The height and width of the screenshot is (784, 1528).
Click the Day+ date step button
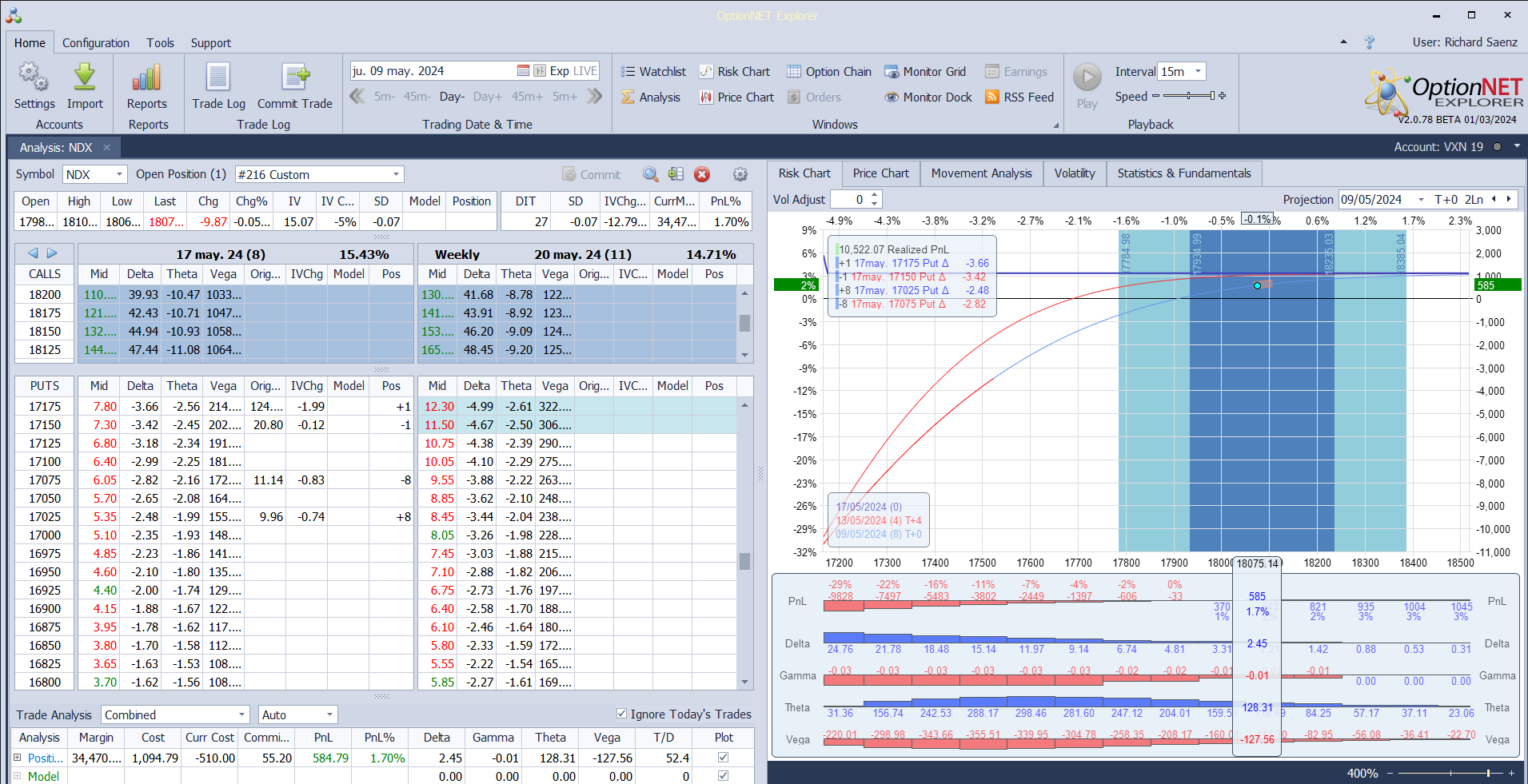pos(488,97)
